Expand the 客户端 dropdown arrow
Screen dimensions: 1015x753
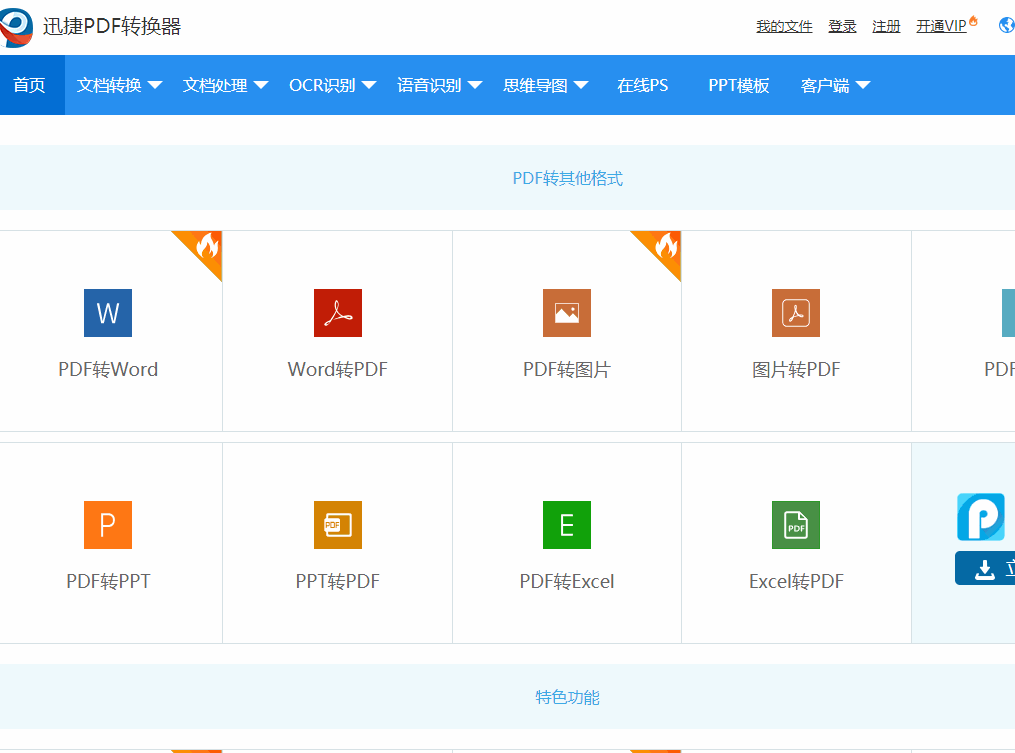(863, 85)
